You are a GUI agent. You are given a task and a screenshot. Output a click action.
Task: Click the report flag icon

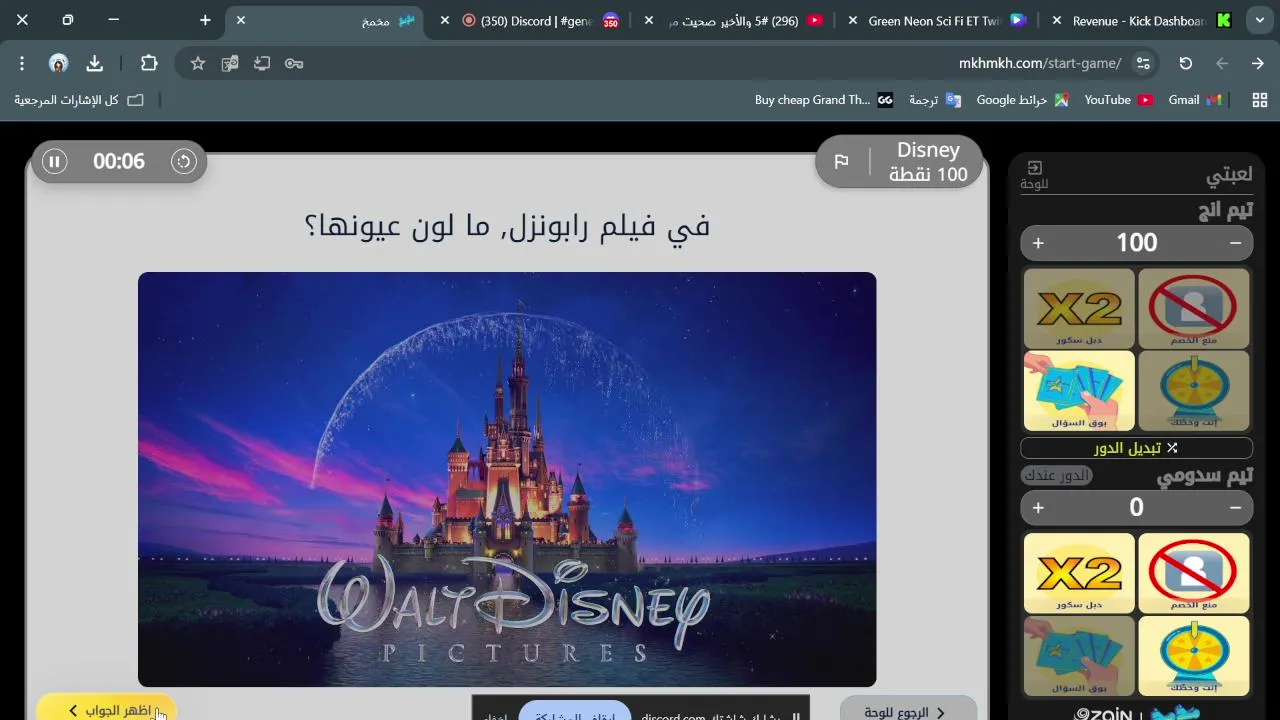(842, 162)
